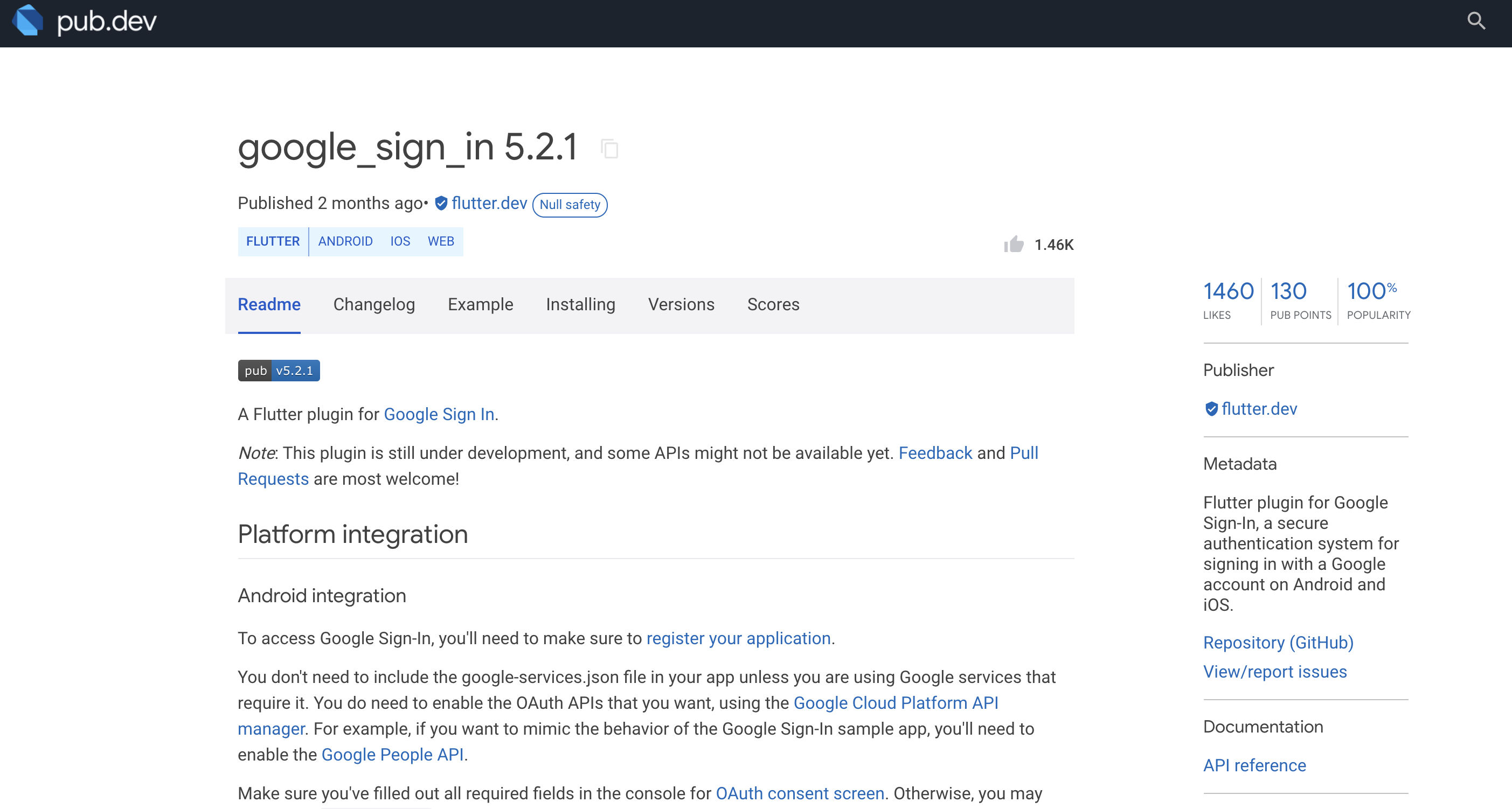Screen dimensions: 1512x809
Task: Click the 1460 LIKES score
Action: point(1228,299)
